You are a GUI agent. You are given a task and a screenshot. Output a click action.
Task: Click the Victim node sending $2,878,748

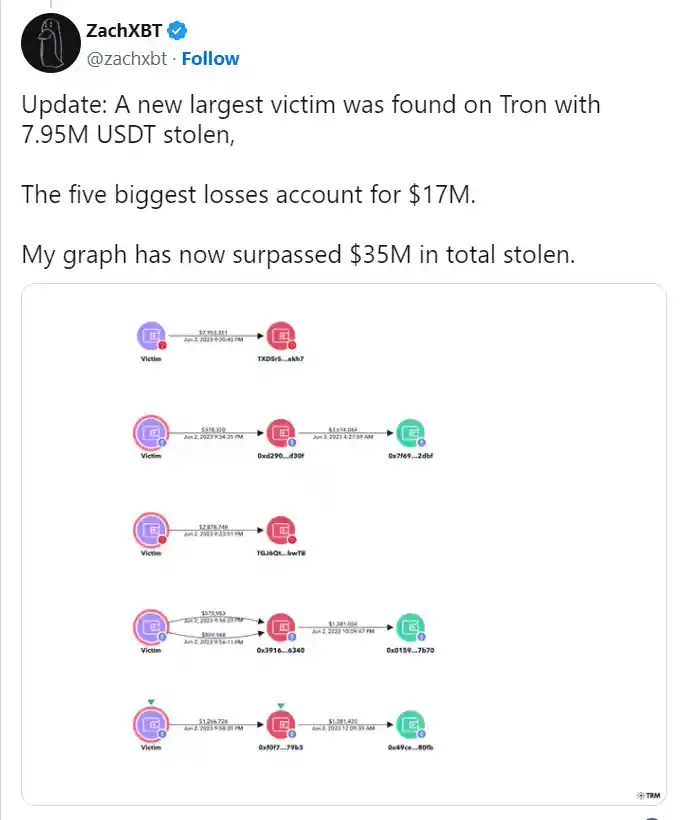click(x=150, y=528)
